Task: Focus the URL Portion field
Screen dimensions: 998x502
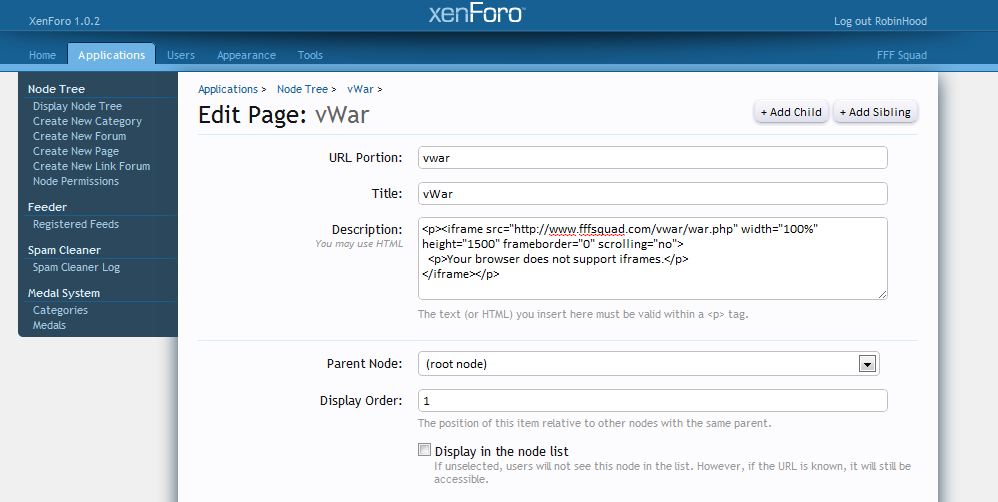Action: (x=652, y=158)
